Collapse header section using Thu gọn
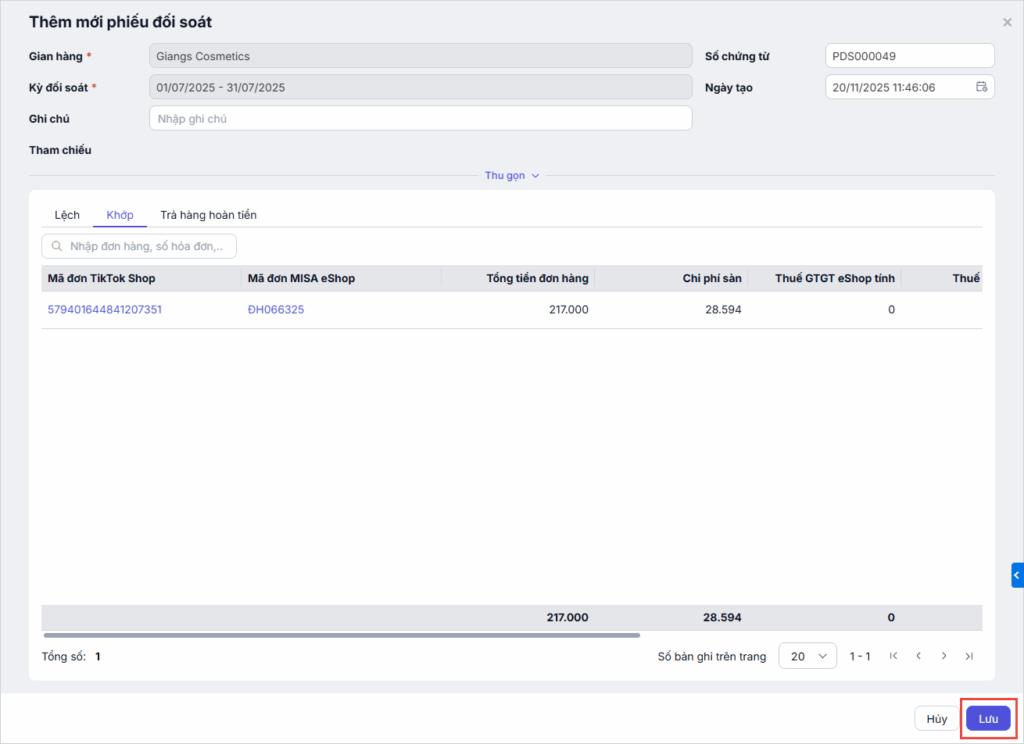The height and width of the screenshot is (744, 1024). point(512,175)
